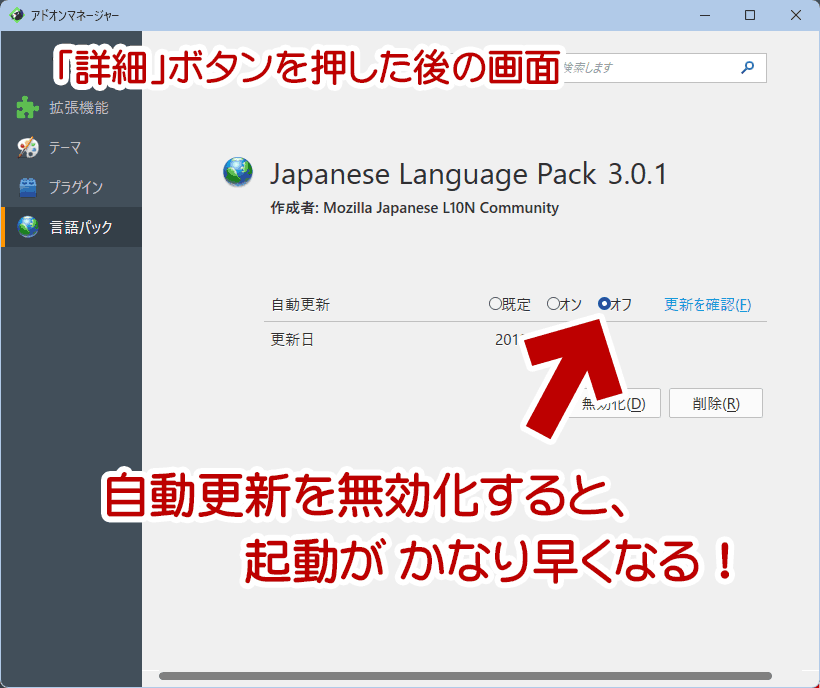Image resolution: width=820 pixels, height=688 pixels.
Task: Click the horizontal scrollbar at the bottom
Action: tap(465, 676)
